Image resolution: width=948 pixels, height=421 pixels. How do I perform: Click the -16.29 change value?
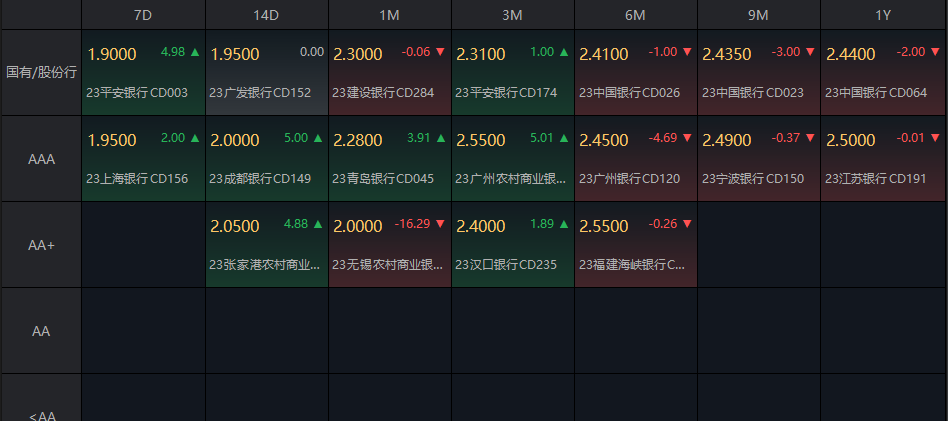412,224
